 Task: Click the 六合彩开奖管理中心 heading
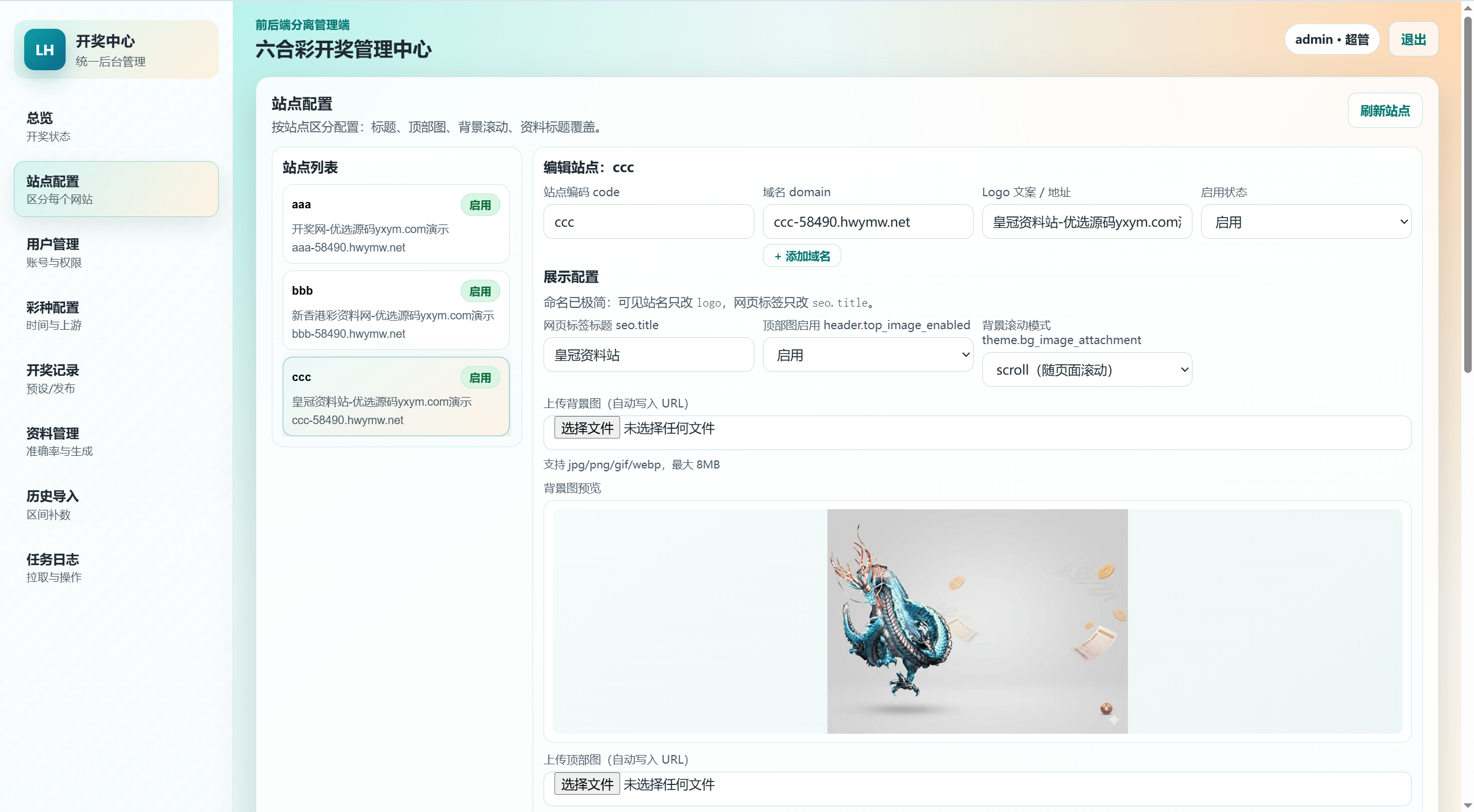344,49
